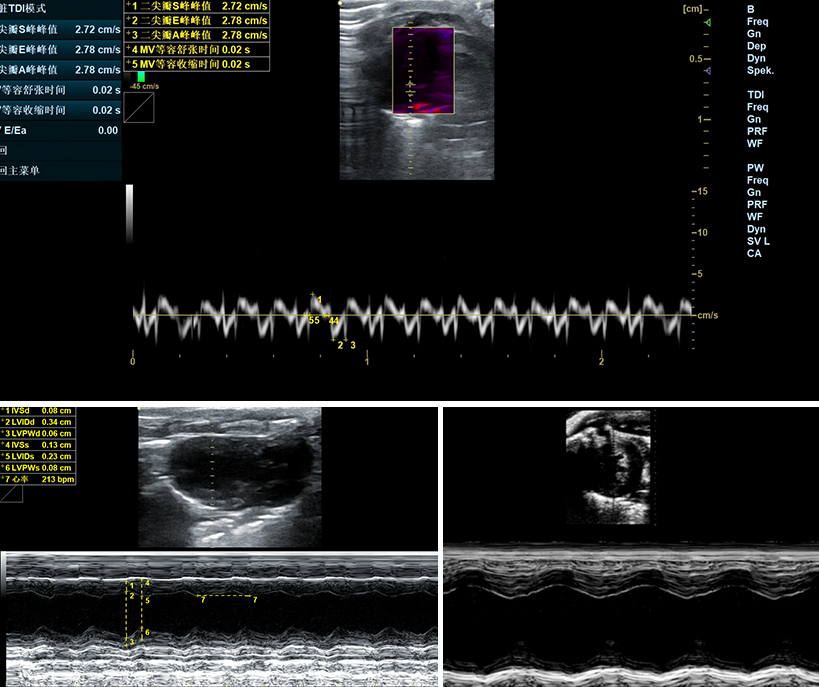Click the -10 velocity scale tick
The height and width of the screenshot is (687, 819).
700,232
